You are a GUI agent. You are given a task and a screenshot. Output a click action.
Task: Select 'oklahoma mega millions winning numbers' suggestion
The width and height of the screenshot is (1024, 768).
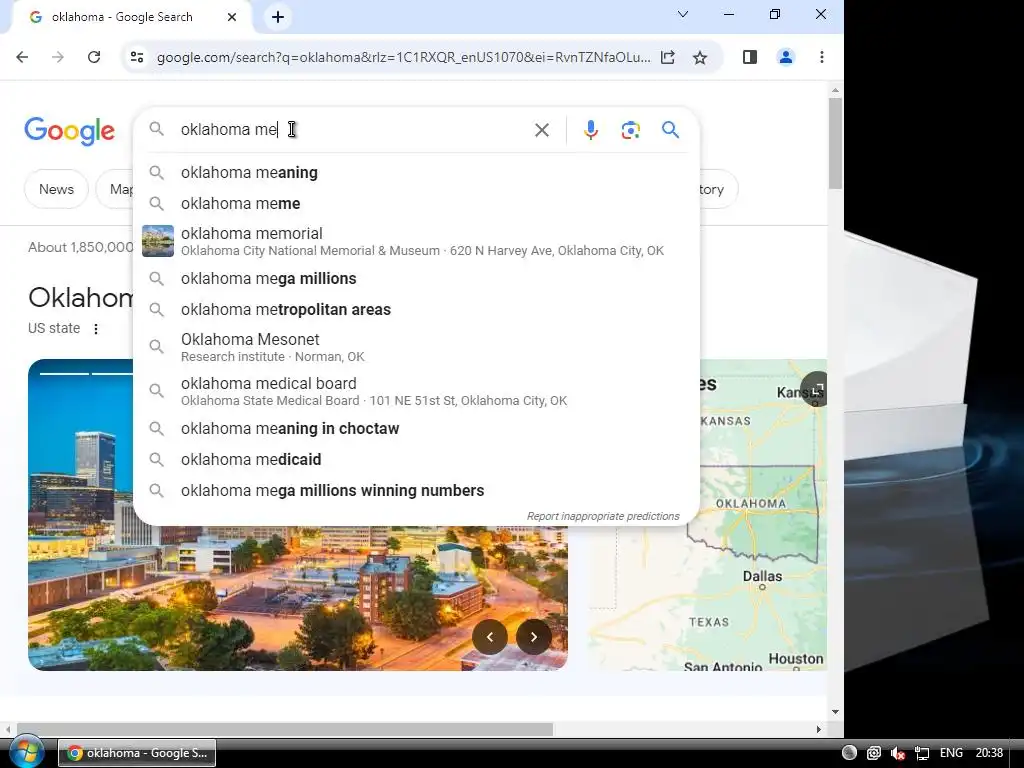click(416, 490)
